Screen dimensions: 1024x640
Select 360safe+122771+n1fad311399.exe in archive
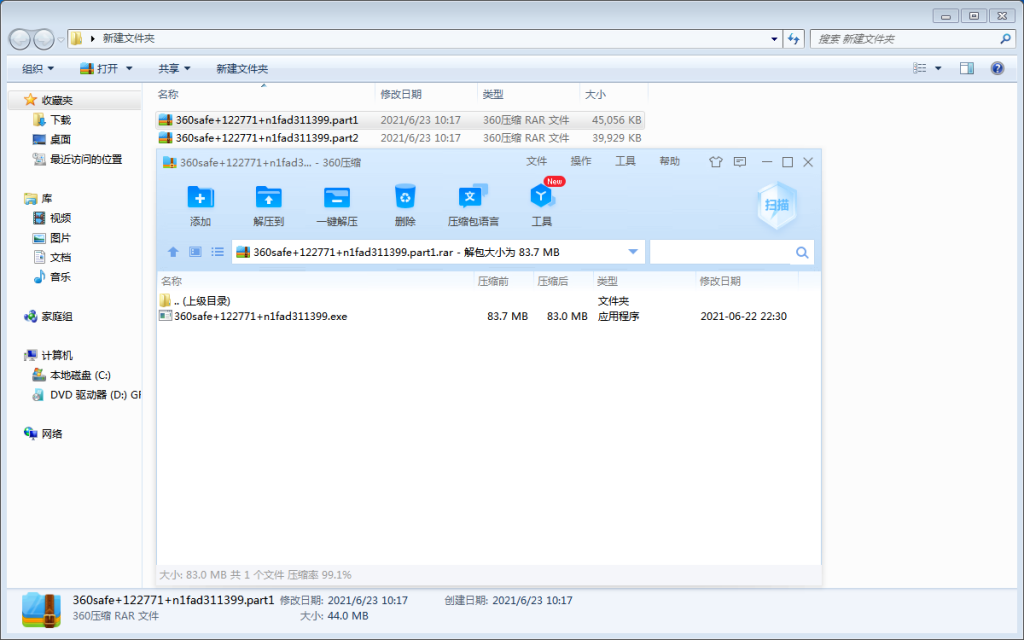pyautogui.click(x=488, y=316)
